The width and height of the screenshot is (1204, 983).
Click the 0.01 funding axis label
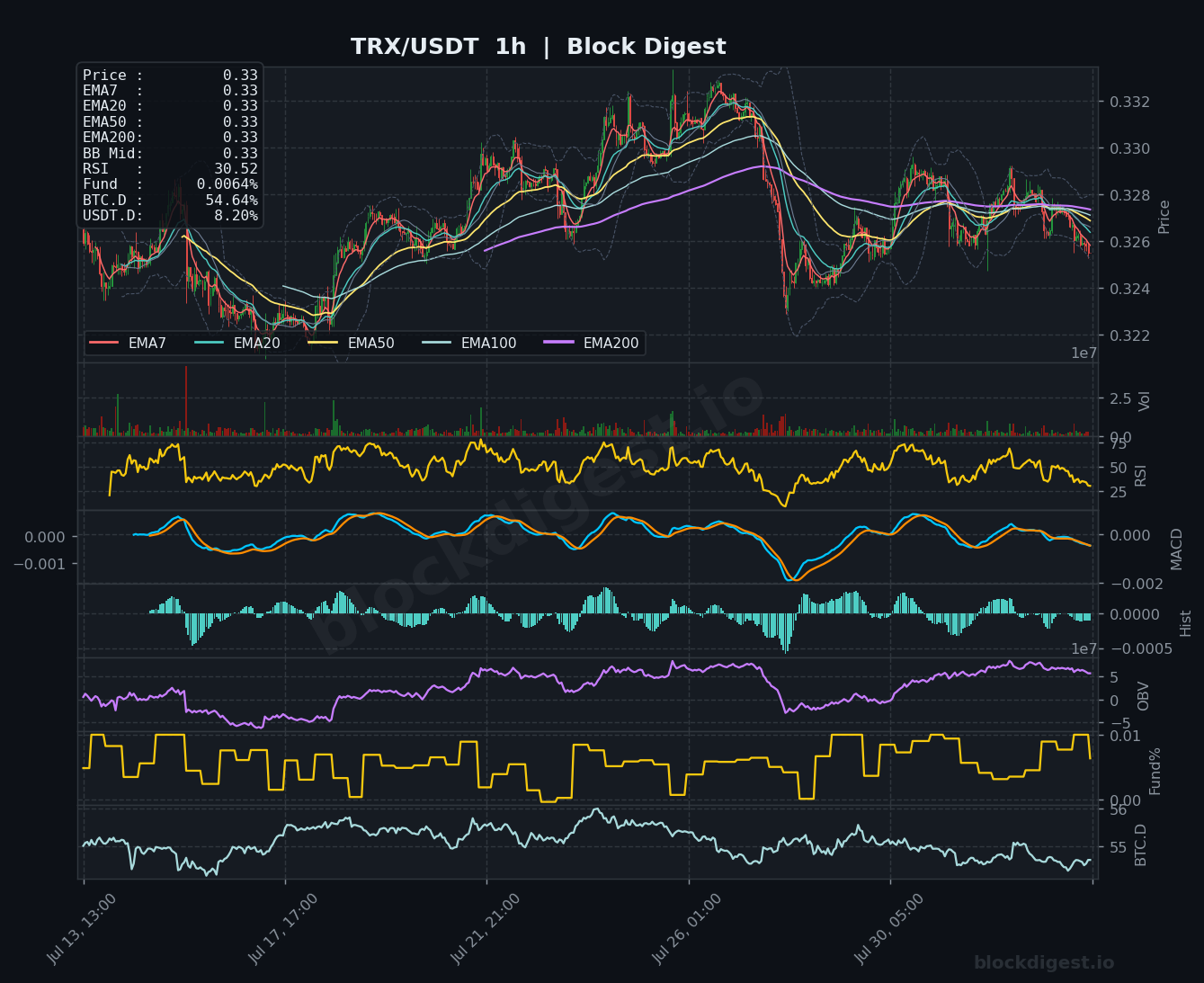(1124, 736)
